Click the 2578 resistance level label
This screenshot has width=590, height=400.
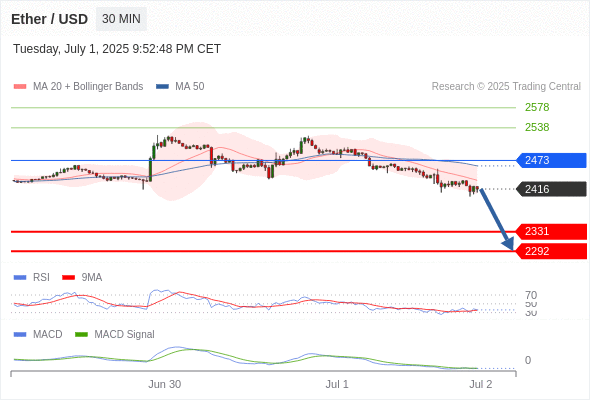pyautogui.click(x=537, y=107)
